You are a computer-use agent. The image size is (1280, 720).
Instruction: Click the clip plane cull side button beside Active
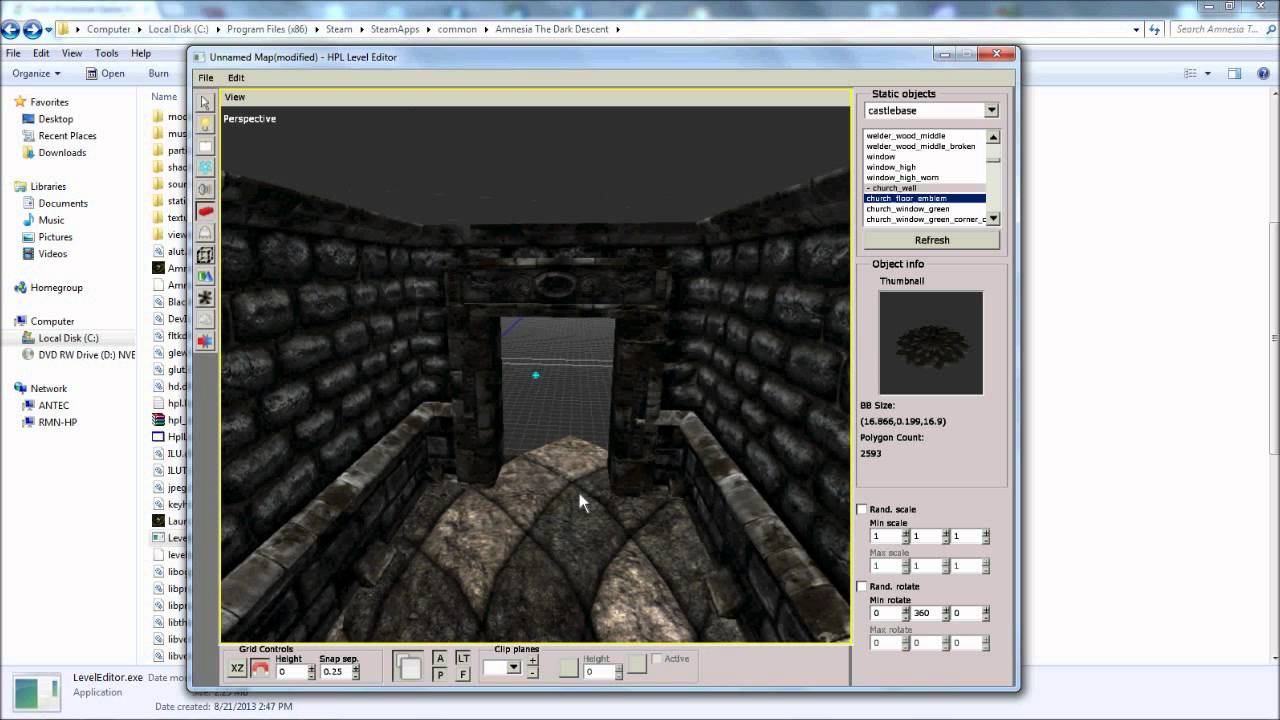point(637,663)
